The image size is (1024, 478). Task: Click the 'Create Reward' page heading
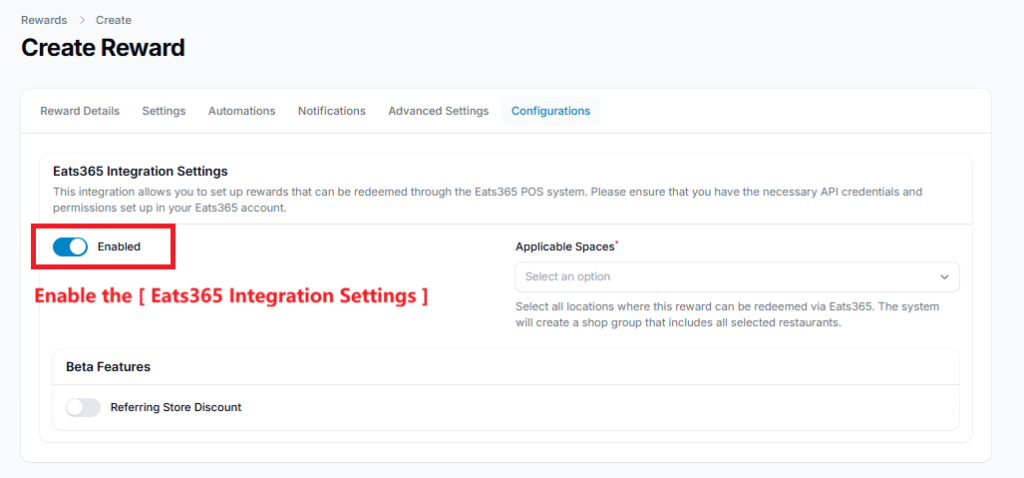103,48
